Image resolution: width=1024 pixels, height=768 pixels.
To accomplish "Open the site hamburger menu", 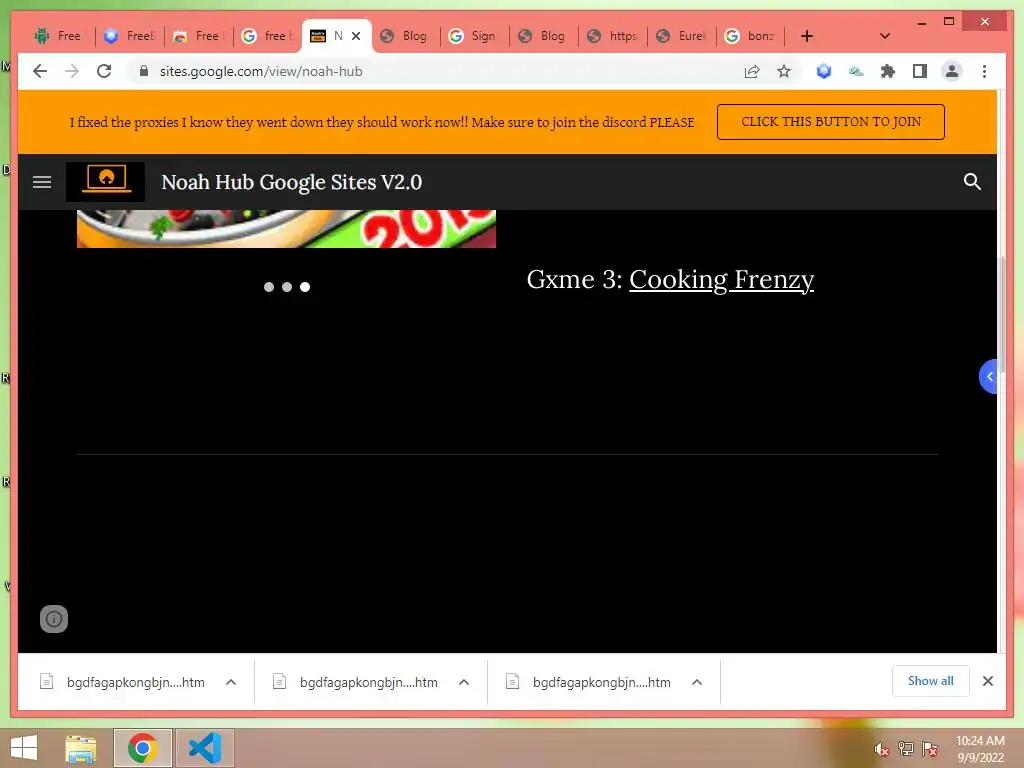I will click(42, 182).
